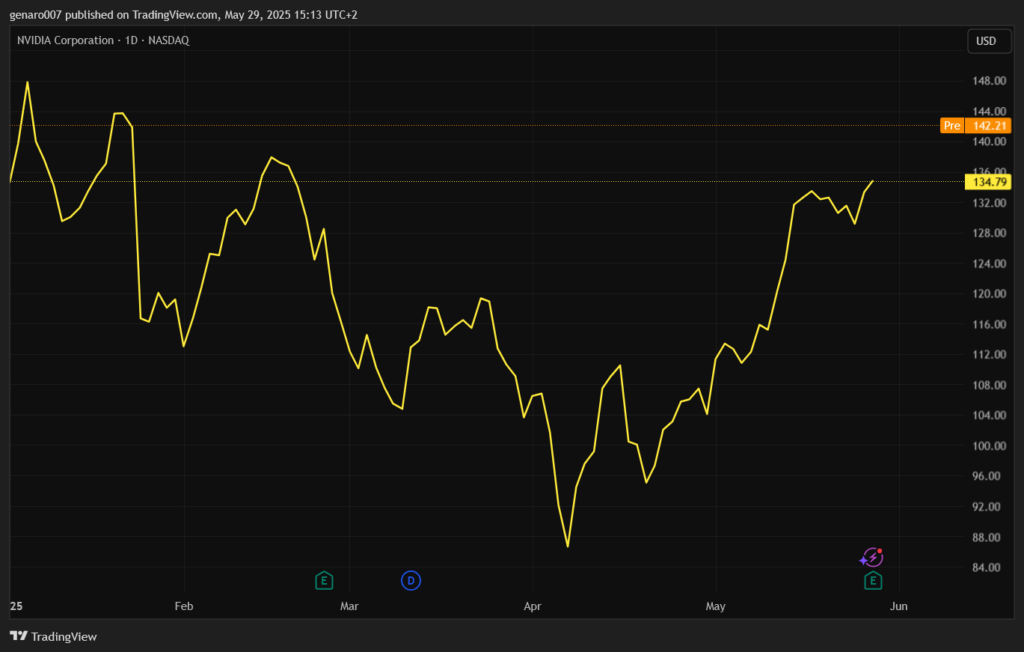Open the purple lightning latest-updates icon
Image resolution: width=1024 pixels, height=652 pixels.
click(872, 557)
